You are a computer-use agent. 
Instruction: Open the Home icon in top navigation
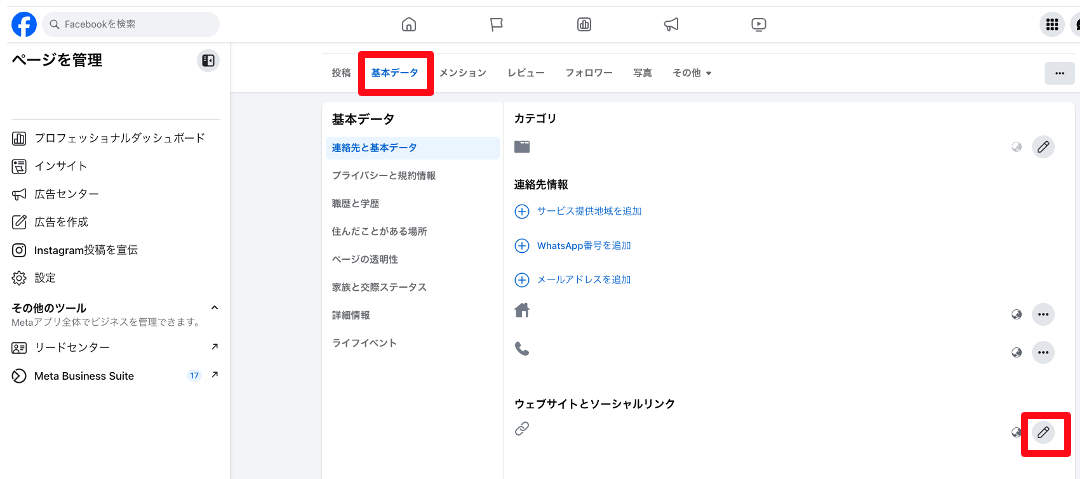409,25
